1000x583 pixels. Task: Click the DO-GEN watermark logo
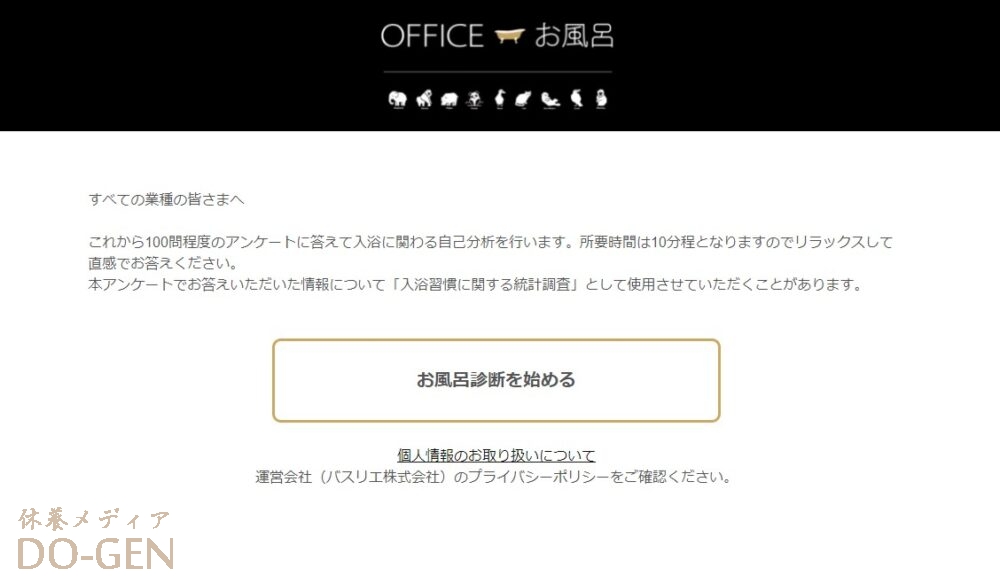(x=96, y=554)
